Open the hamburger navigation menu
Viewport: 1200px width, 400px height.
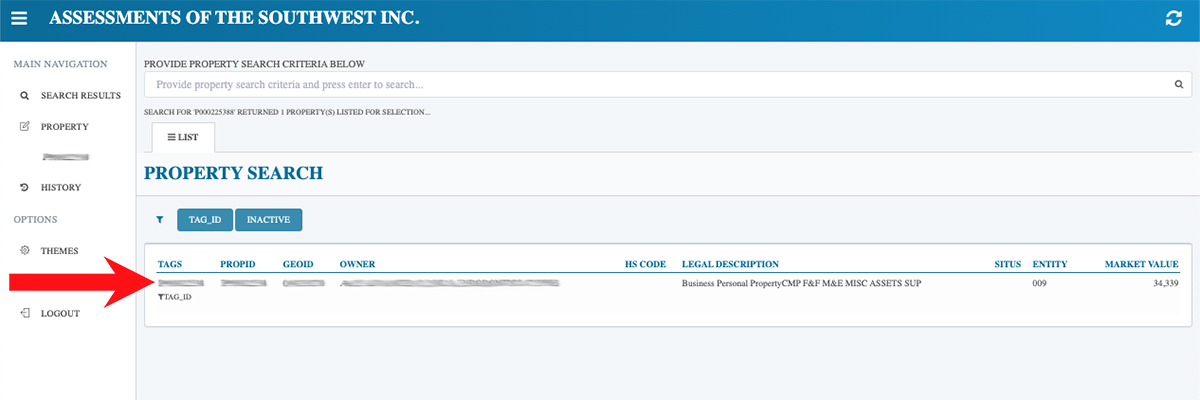(x=19, y=19)
